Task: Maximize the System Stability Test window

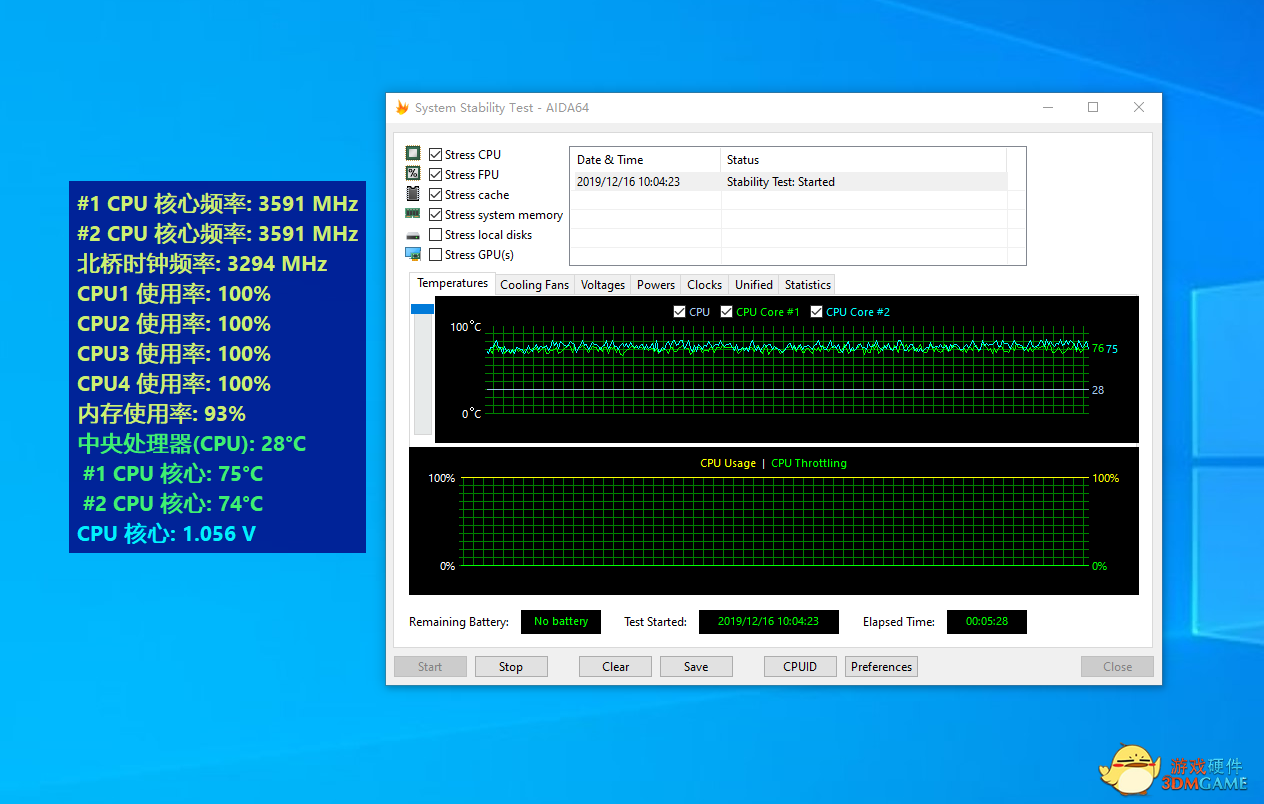Action: click(1093, 108)
